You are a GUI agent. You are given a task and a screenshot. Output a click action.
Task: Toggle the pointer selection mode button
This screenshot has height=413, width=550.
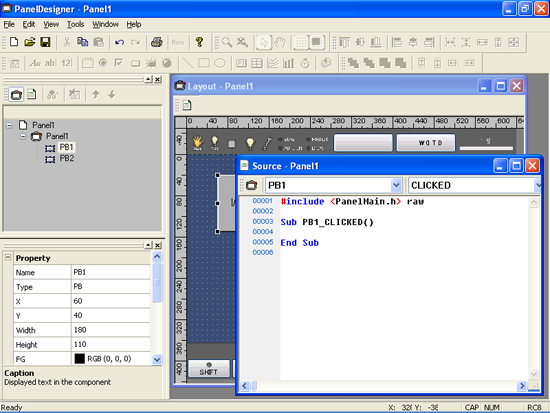click(263, 42)
